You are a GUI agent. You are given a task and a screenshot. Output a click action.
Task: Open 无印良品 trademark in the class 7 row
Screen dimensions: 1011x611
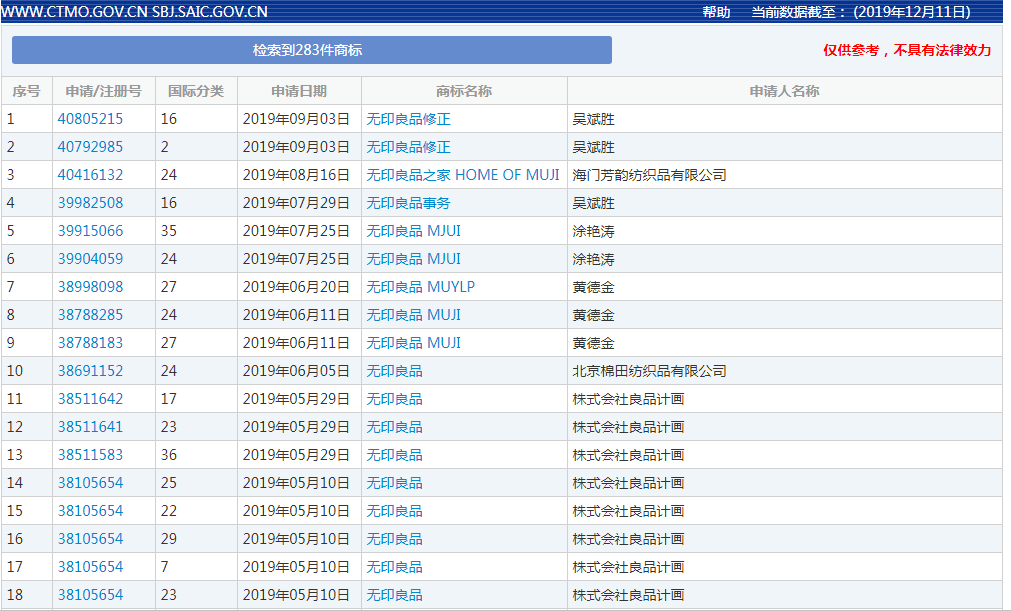[395, 567]
